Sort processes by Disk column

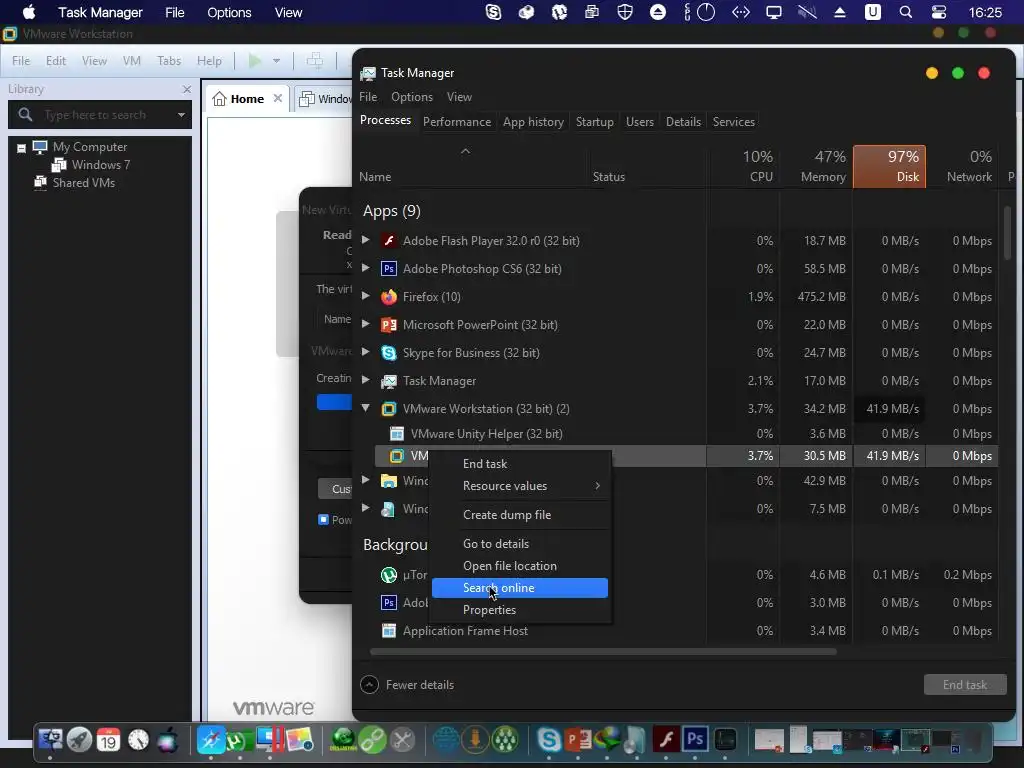click(889, 167)
